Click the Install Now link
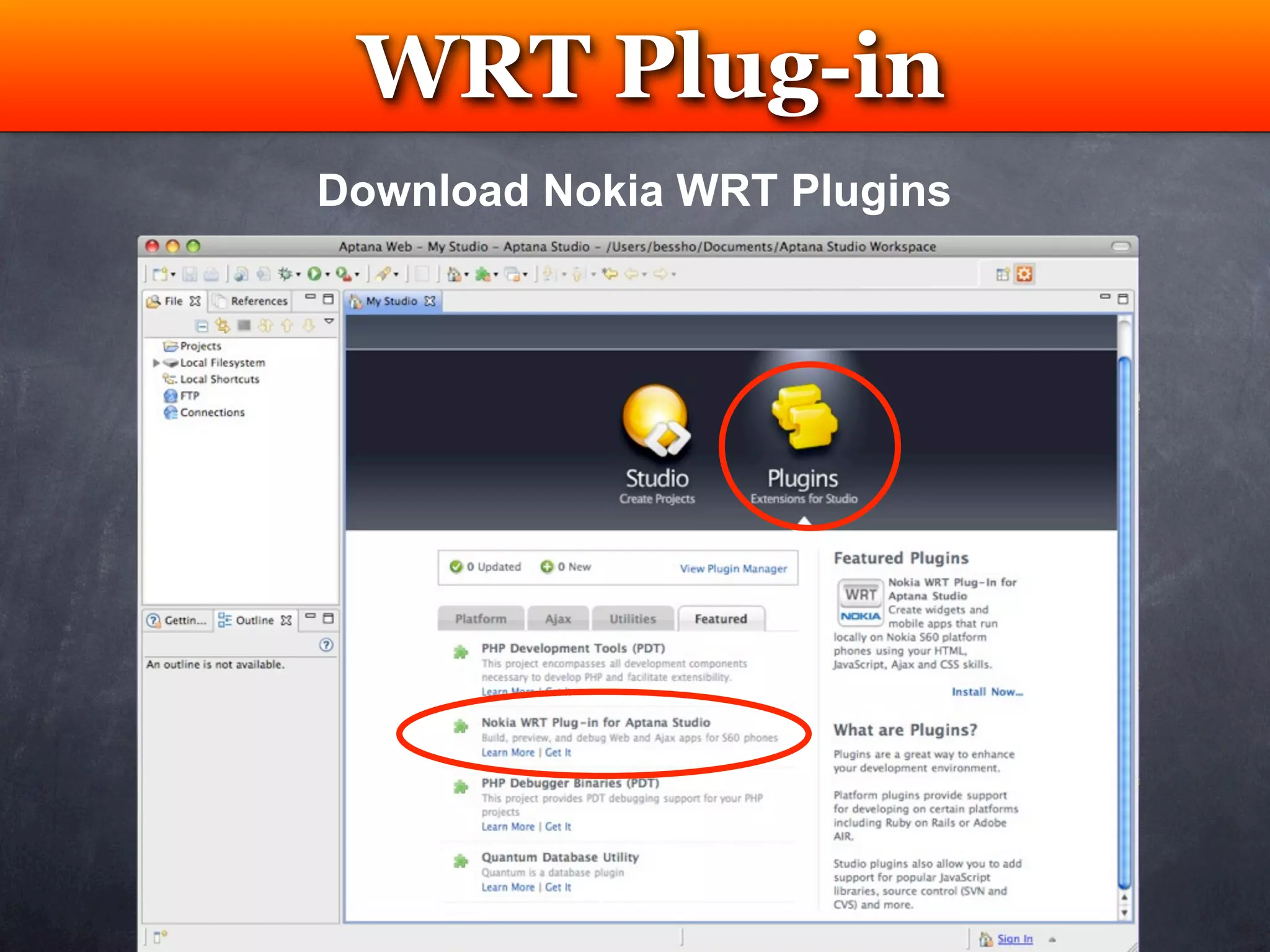 pyautogui.click(x=987, y=692)
